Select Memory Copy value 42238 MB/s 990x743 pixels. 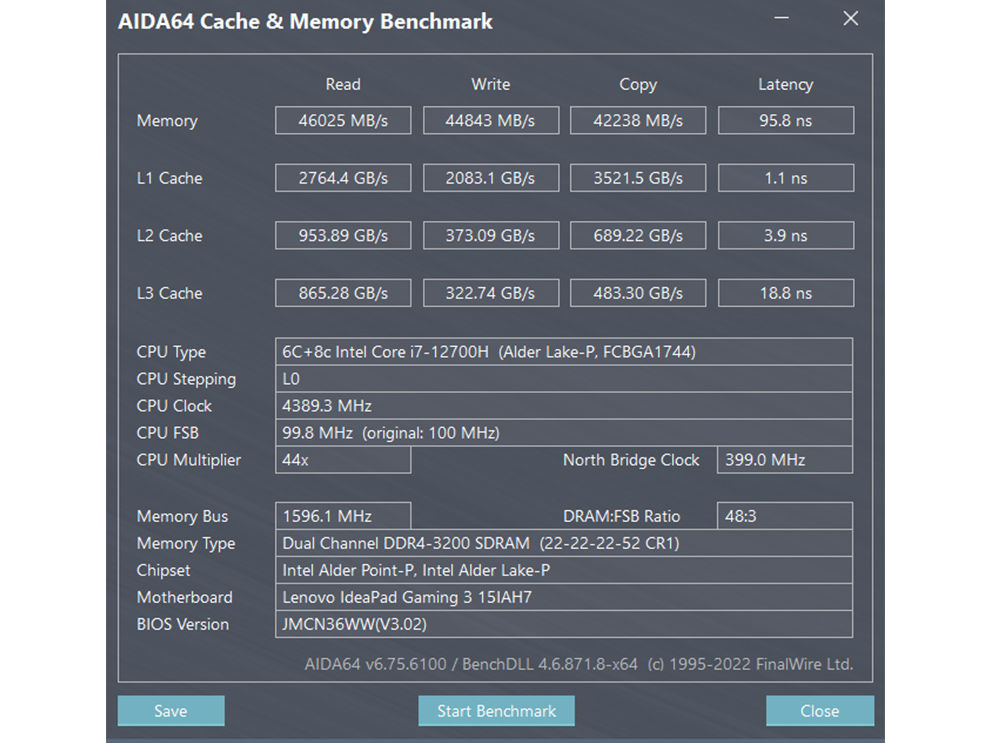[x=638, y=120]
